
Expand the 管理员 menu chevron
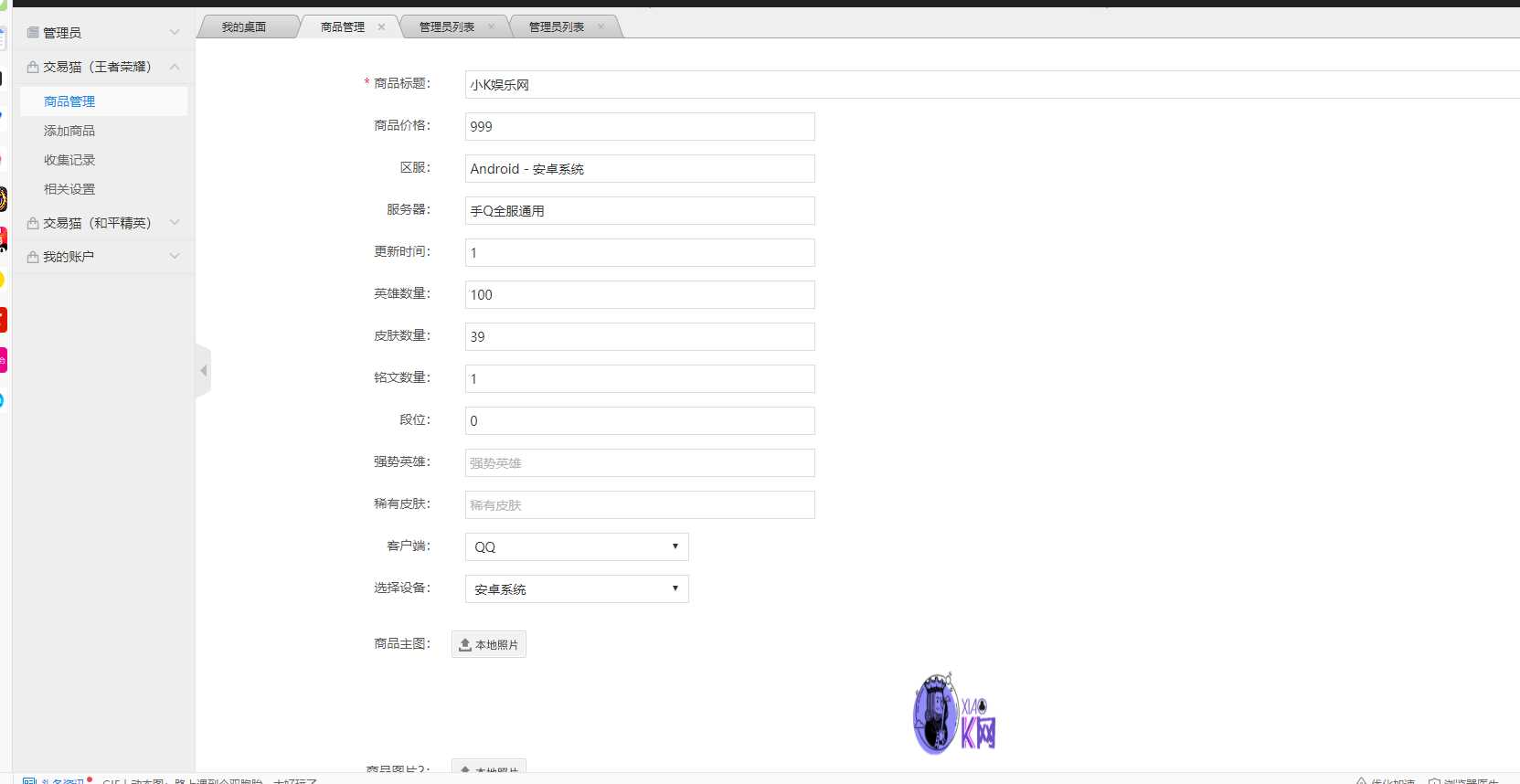click(175, 33)
